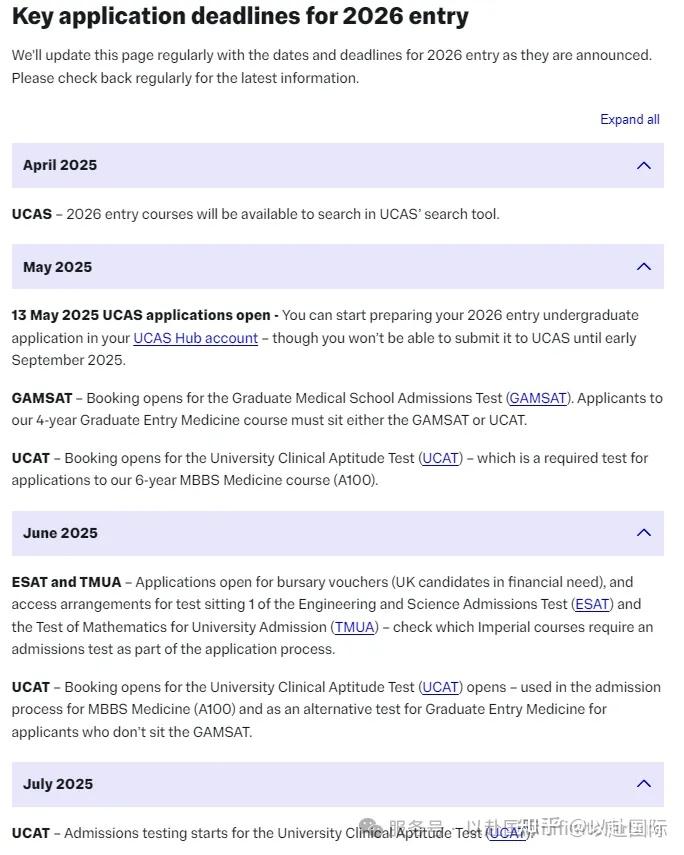Click the UCAT link under July 2025
This screenshot has width=684, height=855.
tap(506, 833)
